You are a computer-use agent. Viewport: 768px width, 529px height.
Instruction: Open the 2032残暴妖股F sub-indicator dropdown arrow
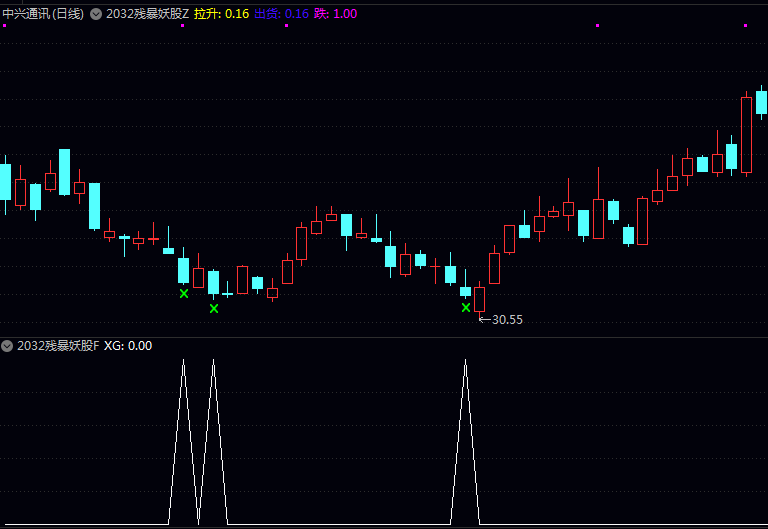click(x=7, y=346)
